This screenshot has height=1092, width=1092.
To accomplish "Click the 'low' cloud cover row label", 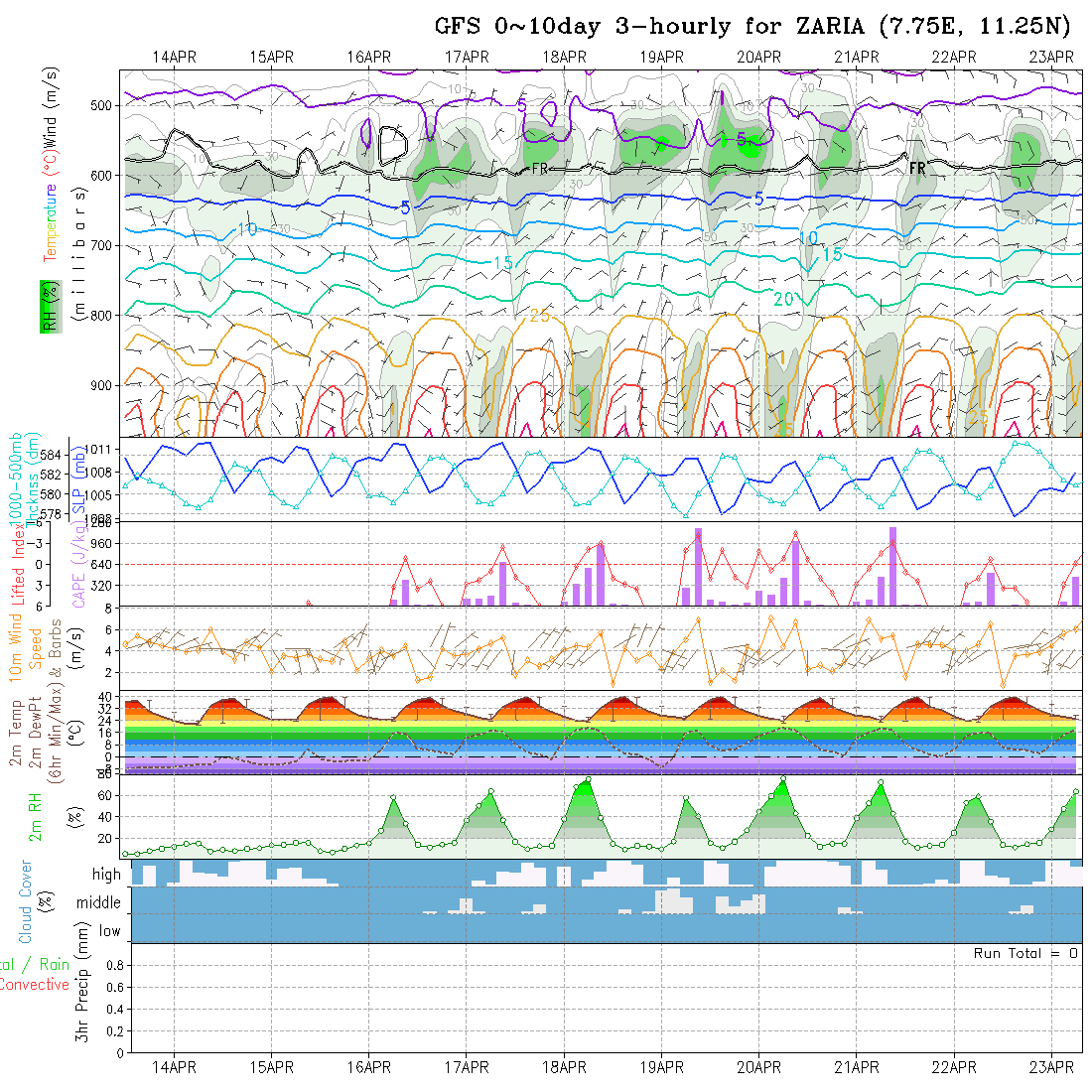I will (x=109, y=931).
